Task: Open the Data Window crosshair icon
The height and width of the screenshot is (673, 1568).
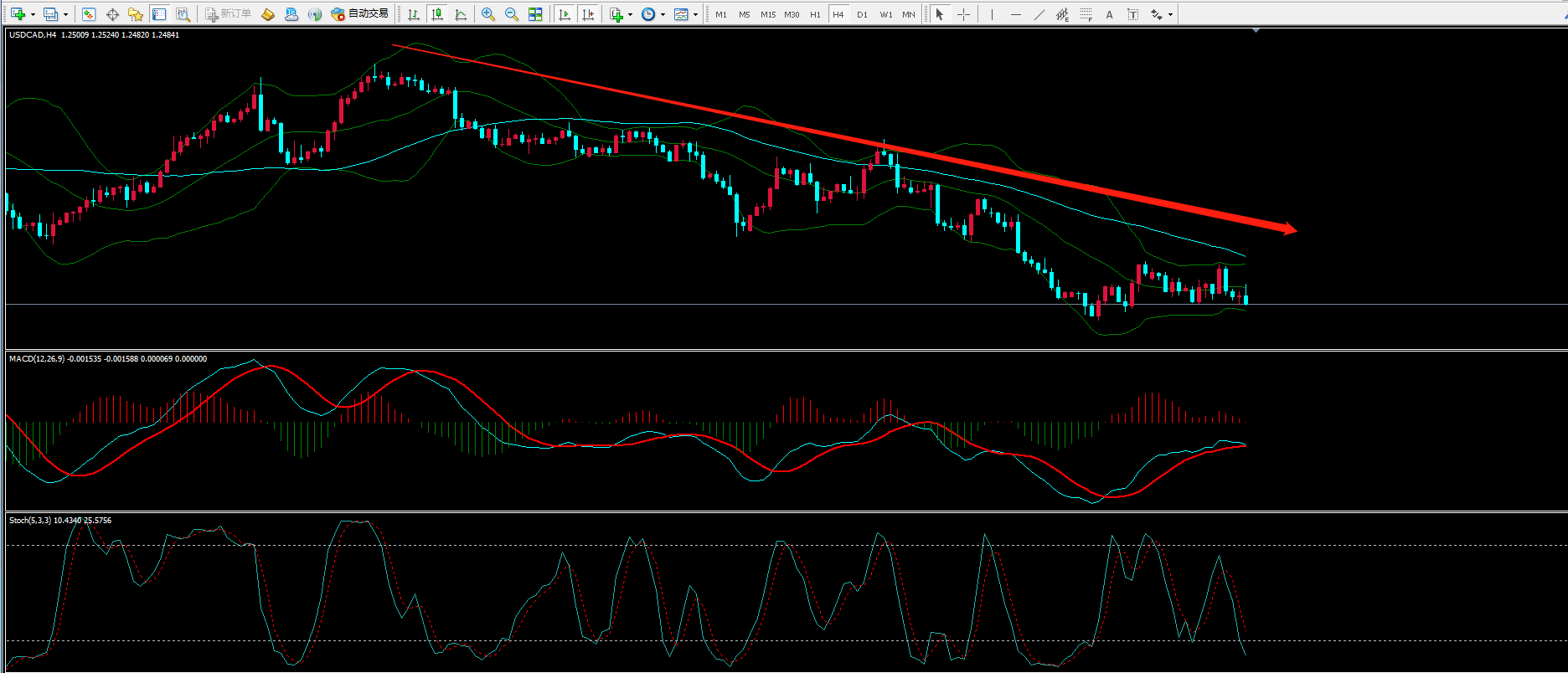Action: [x=112, y=14]
